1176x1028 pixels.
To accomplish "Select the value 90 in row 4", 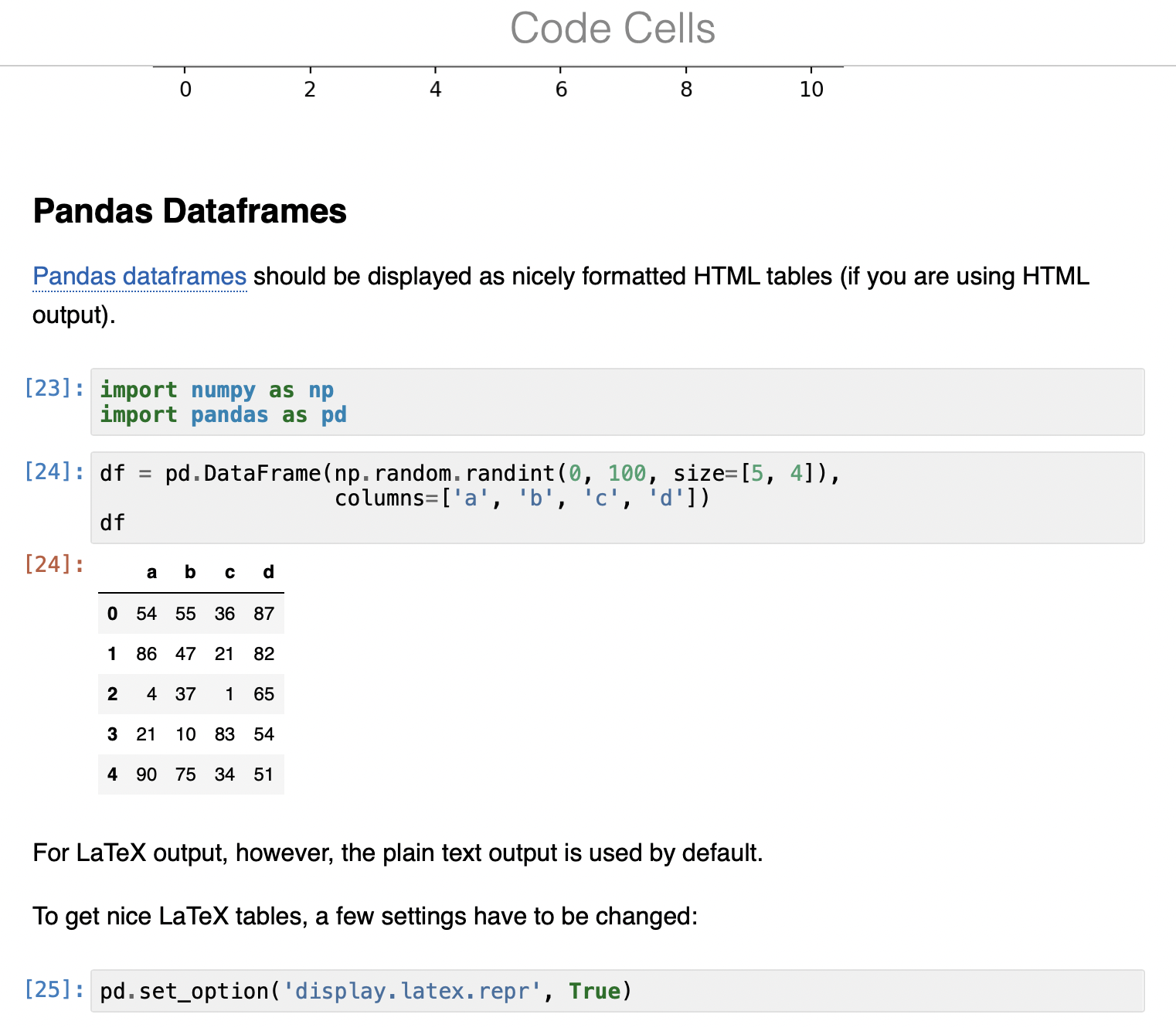I will (146, 774).
